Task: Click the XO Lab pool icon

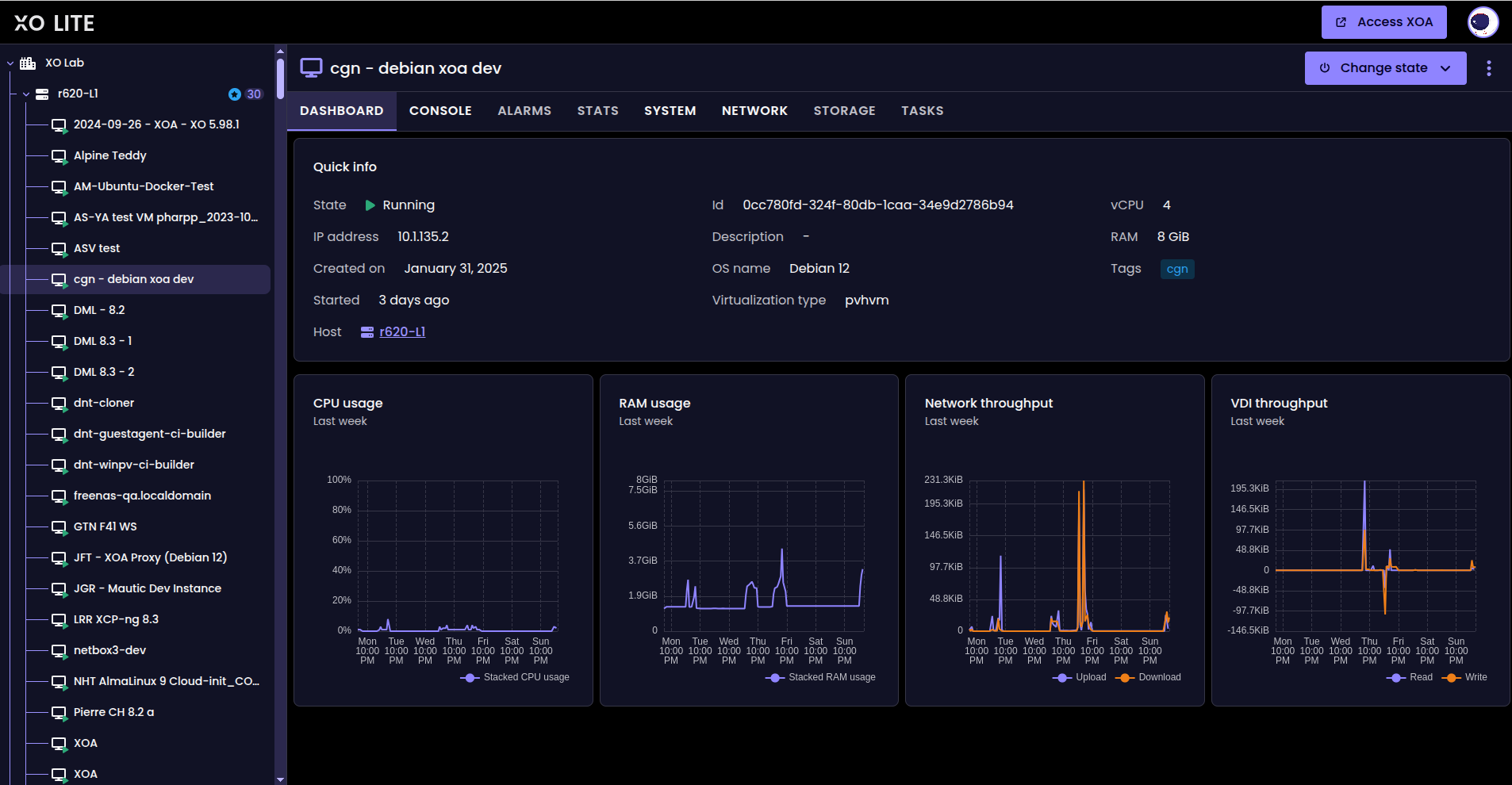Action: coord(28,63)
